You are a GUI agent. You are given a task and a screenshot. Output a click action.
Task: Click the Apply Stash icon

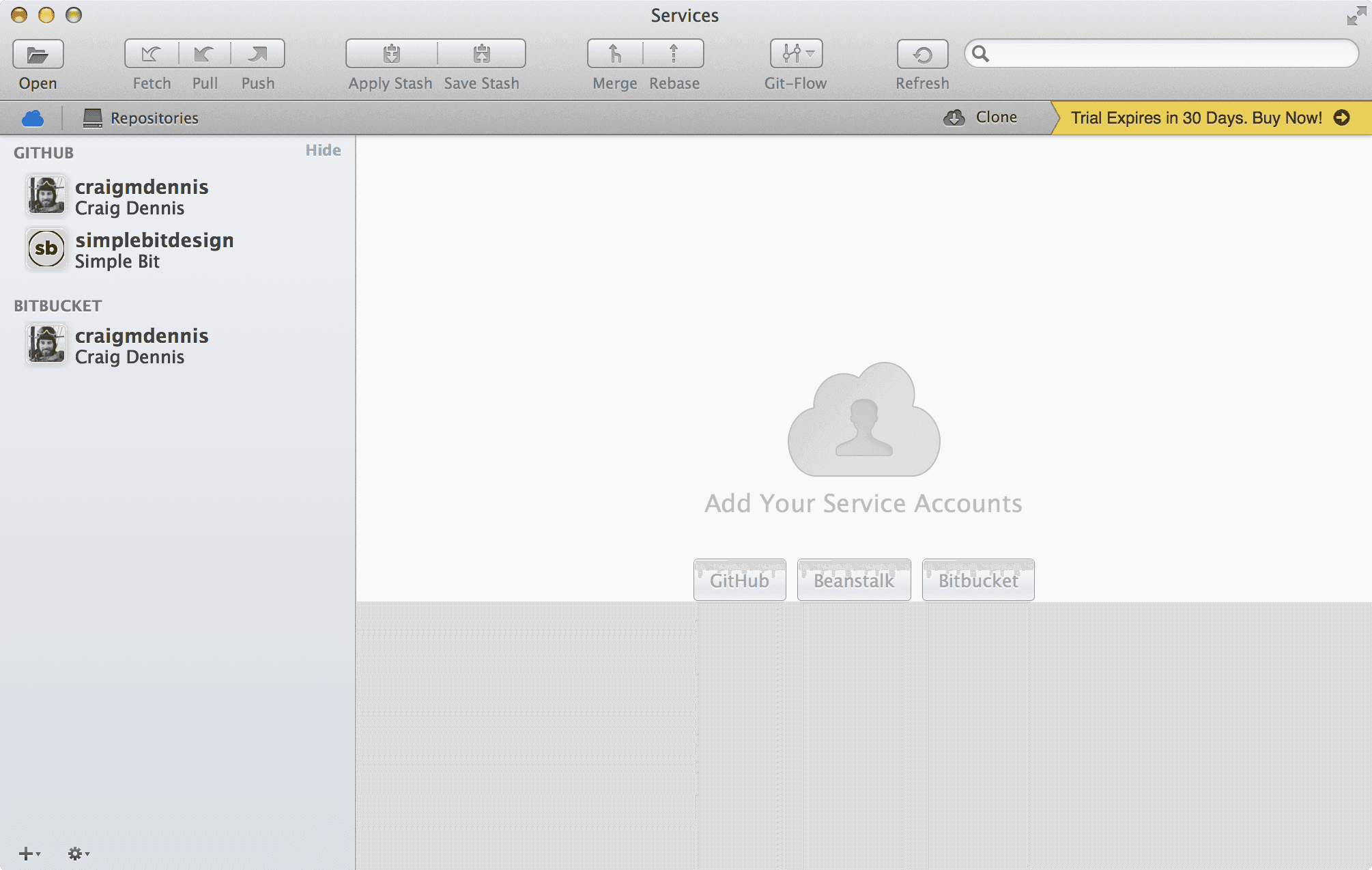click(x=391, y=54)
